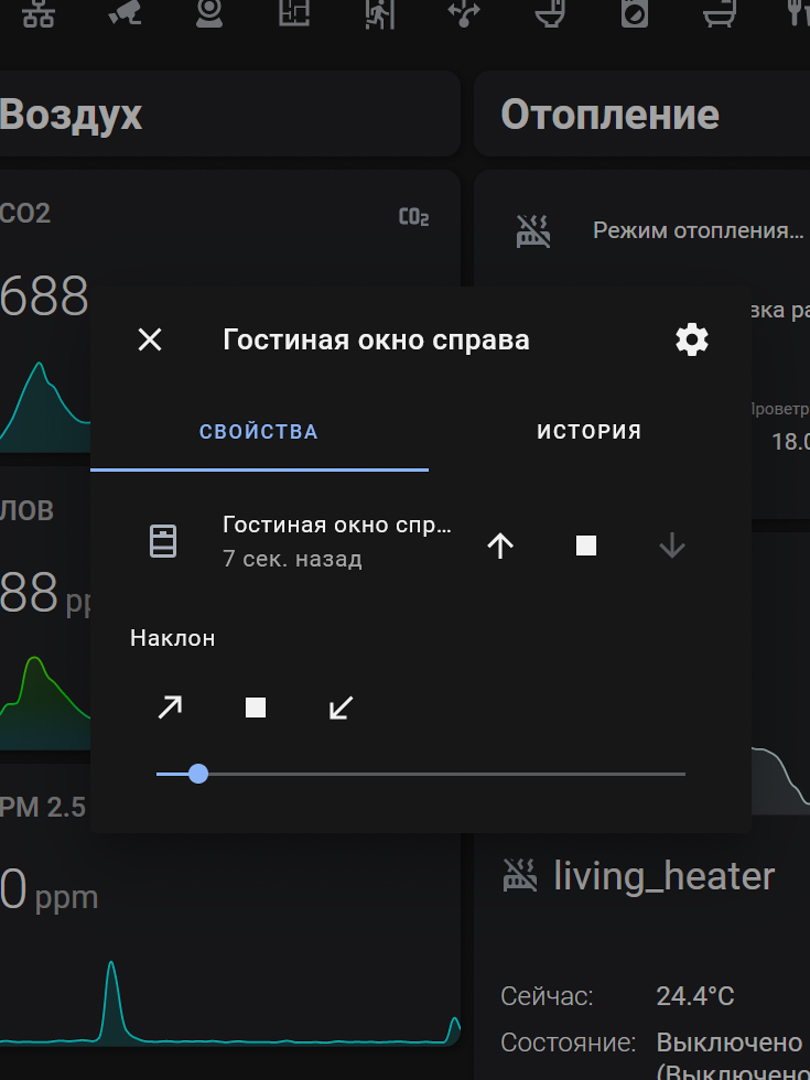
Task: Select the webcam view icon
Action: point(209,13)
